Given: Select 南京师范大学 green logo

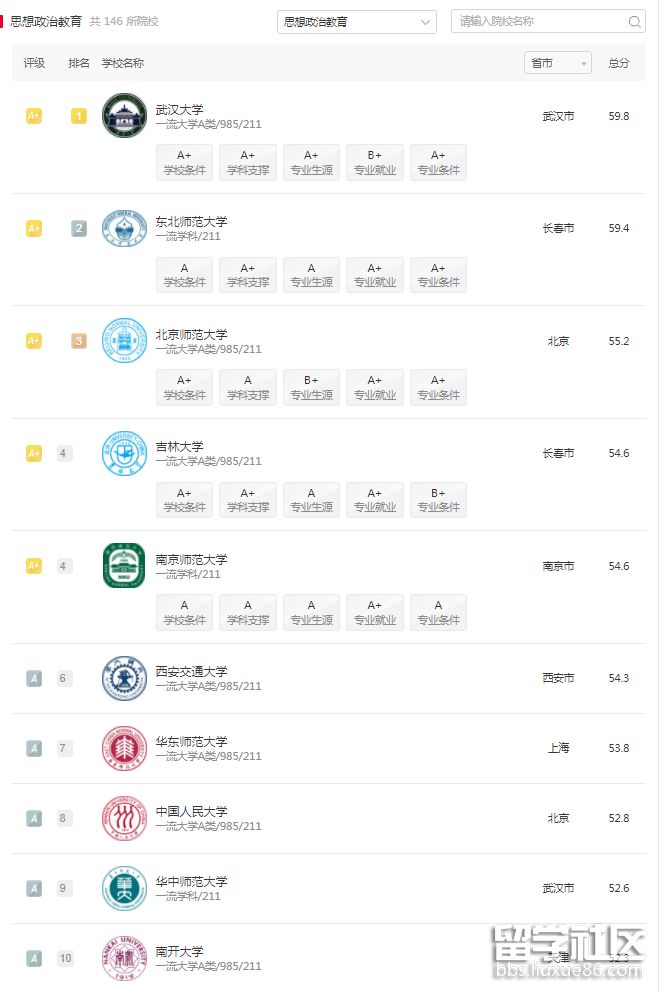Looking at the screenshot, I should tap(124, 566).
